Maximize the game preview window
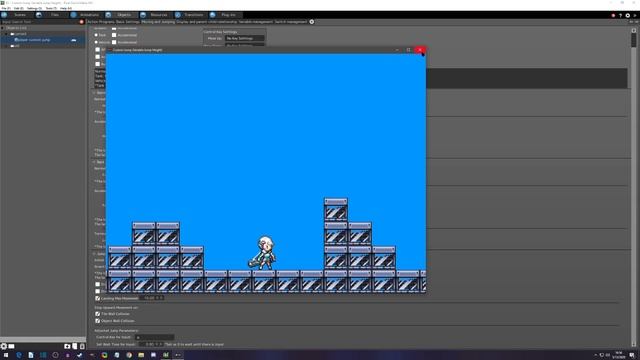Screen dimensions: 640x360 coord(409,50)
